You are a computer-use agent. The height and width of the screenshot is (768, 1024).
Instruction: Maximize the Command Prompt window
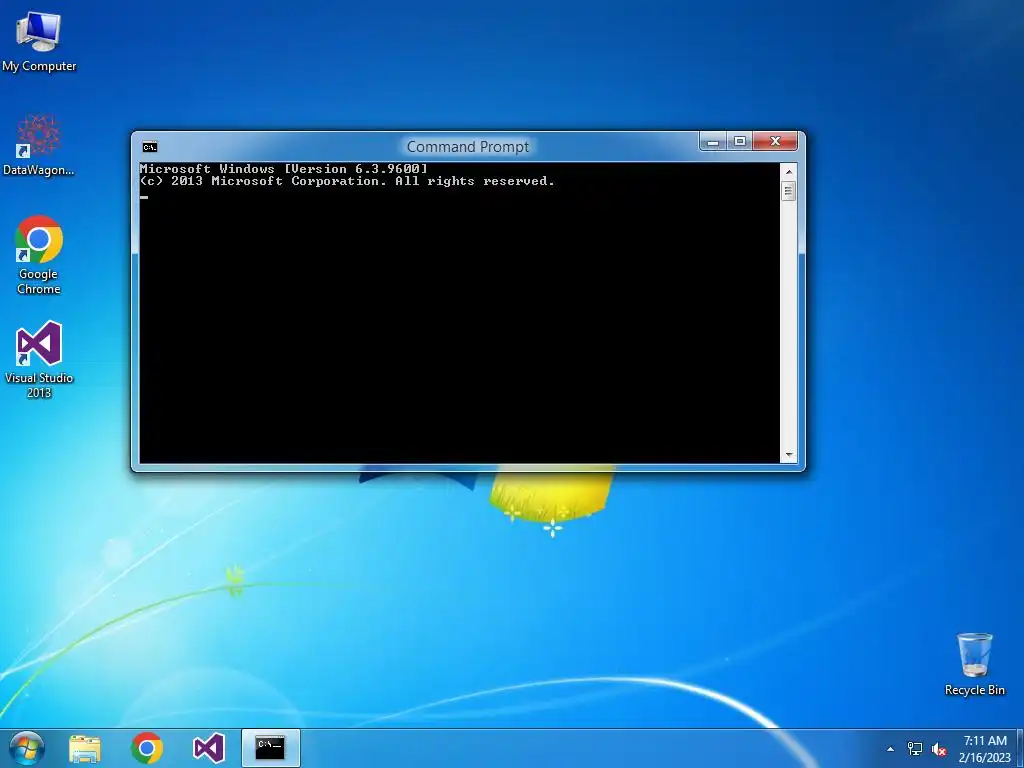click(x=739, y=141)
